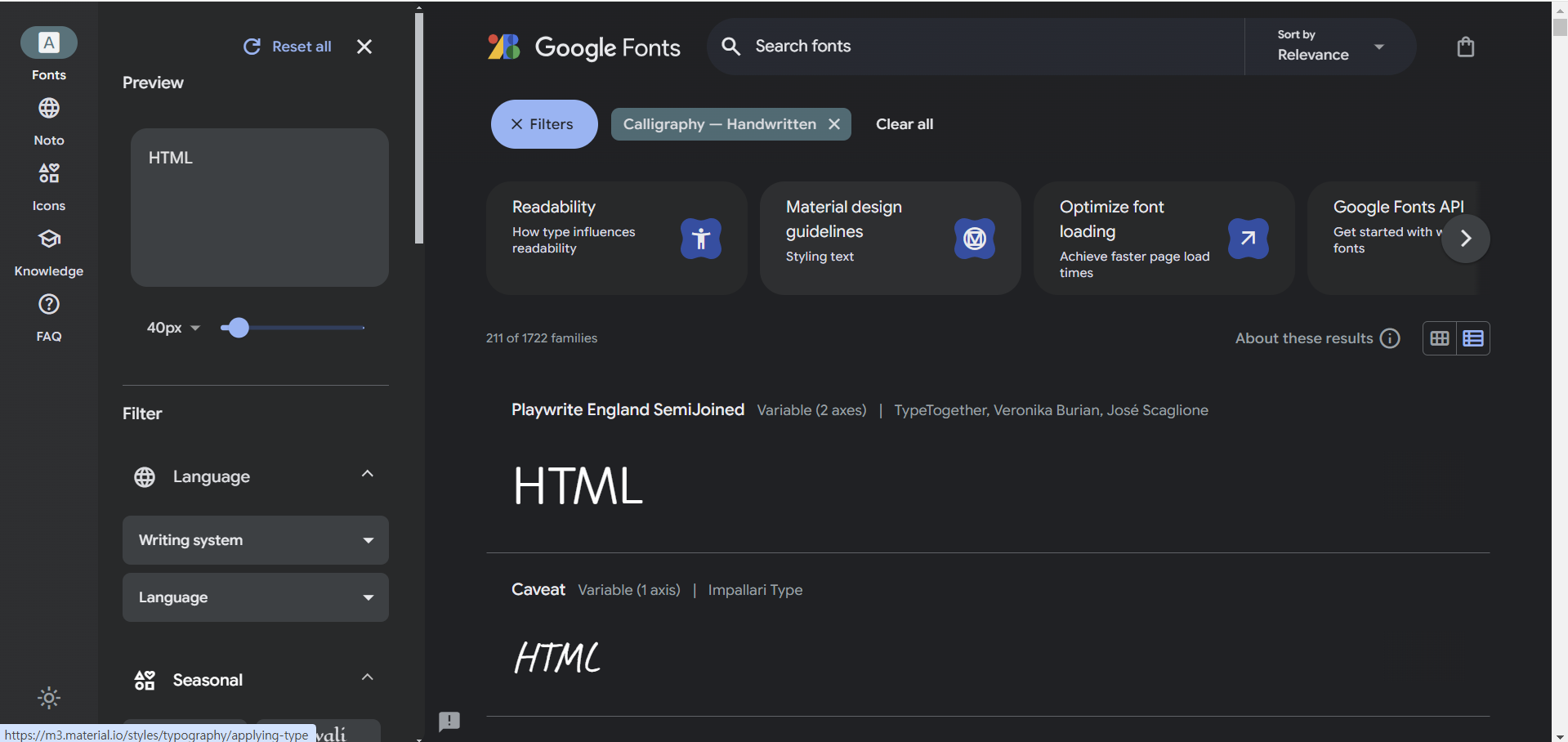
Task: Open the selection clipboard bag icon
Action: tap(1465, 47)
